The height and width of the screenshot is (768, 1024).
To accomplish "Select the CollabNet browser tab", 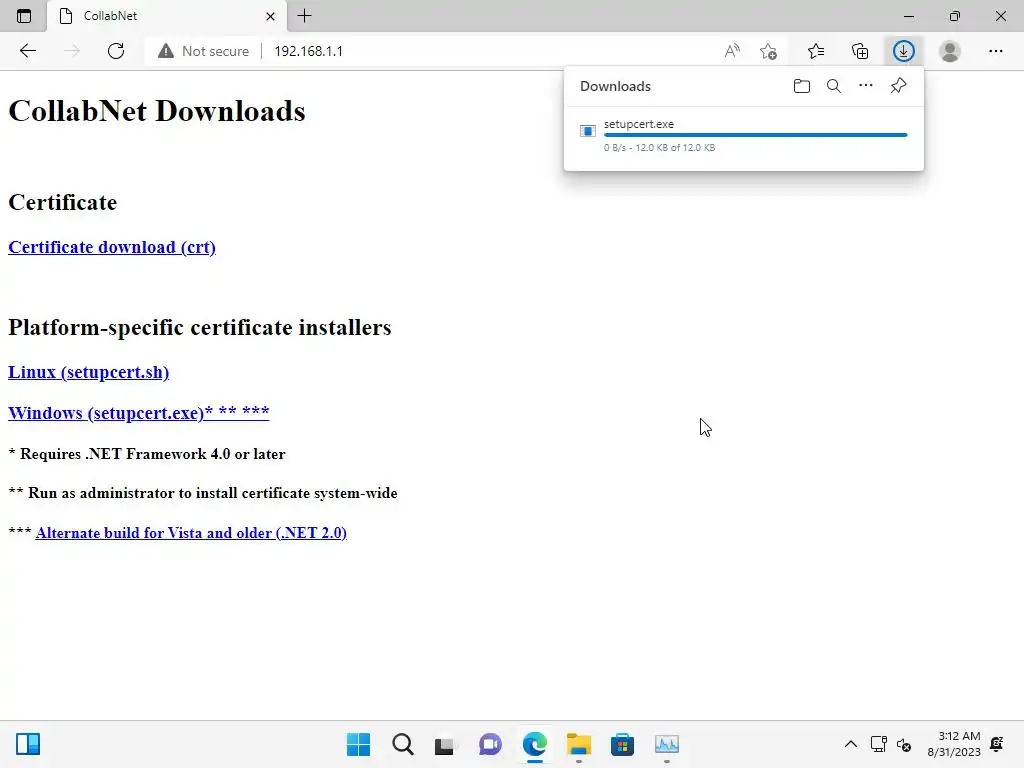I will click(167, 16).
